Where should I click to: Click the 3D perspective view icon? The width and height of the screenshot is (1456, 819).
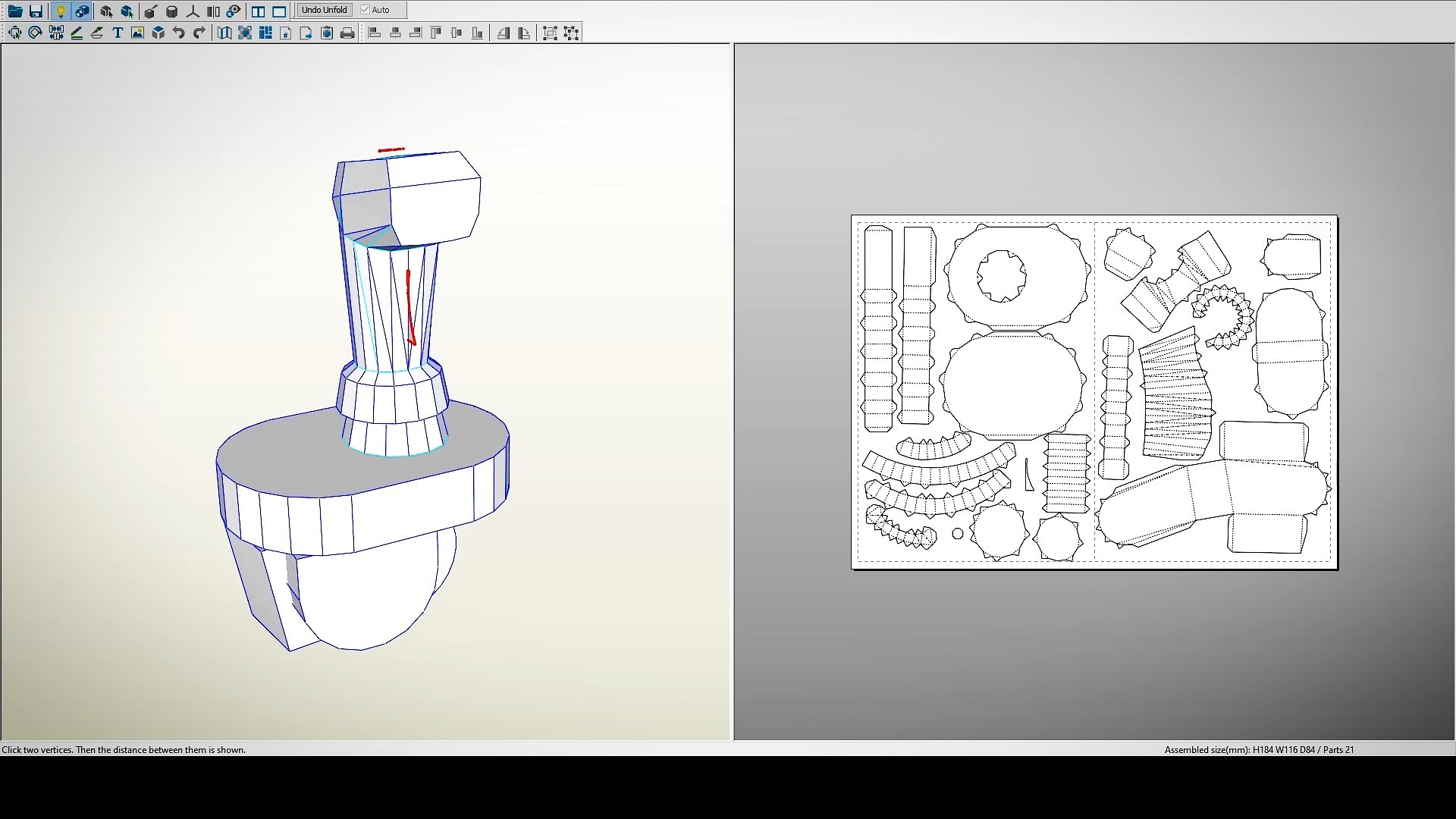[158, 33]
